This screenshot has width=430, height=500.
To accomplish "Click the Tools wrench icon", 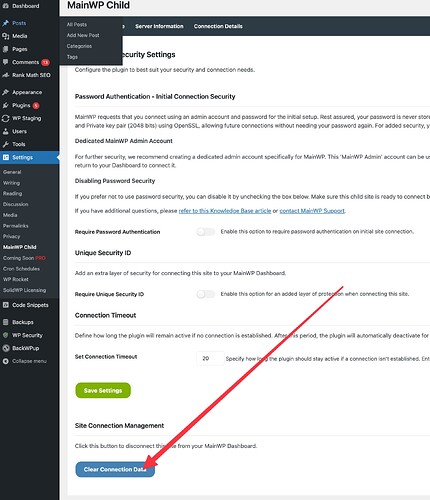I will pyautogui.click(x=5, y=144).
